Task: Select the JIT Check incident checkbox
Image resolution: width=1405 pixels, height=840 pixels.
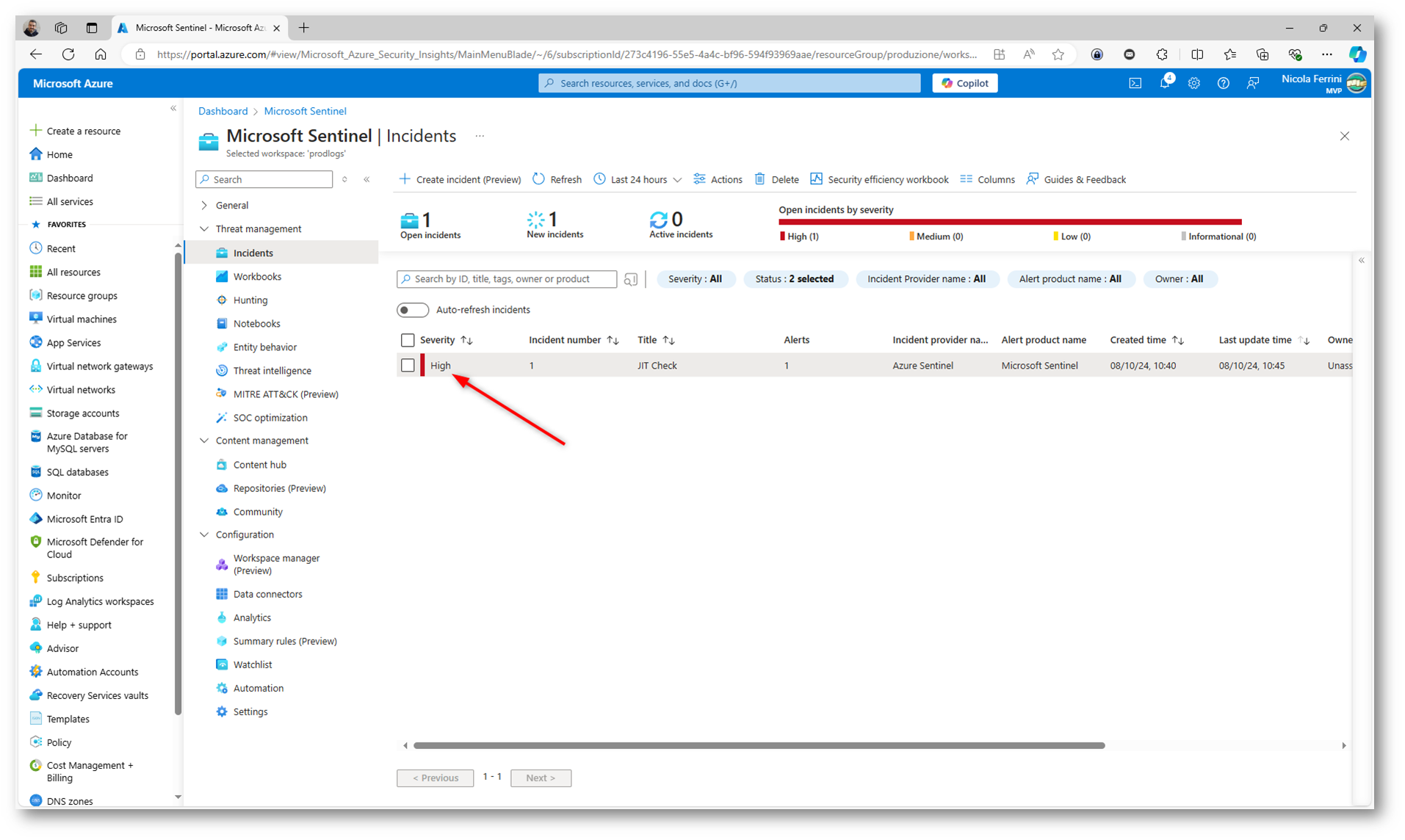Action: (x=408, y=365)
